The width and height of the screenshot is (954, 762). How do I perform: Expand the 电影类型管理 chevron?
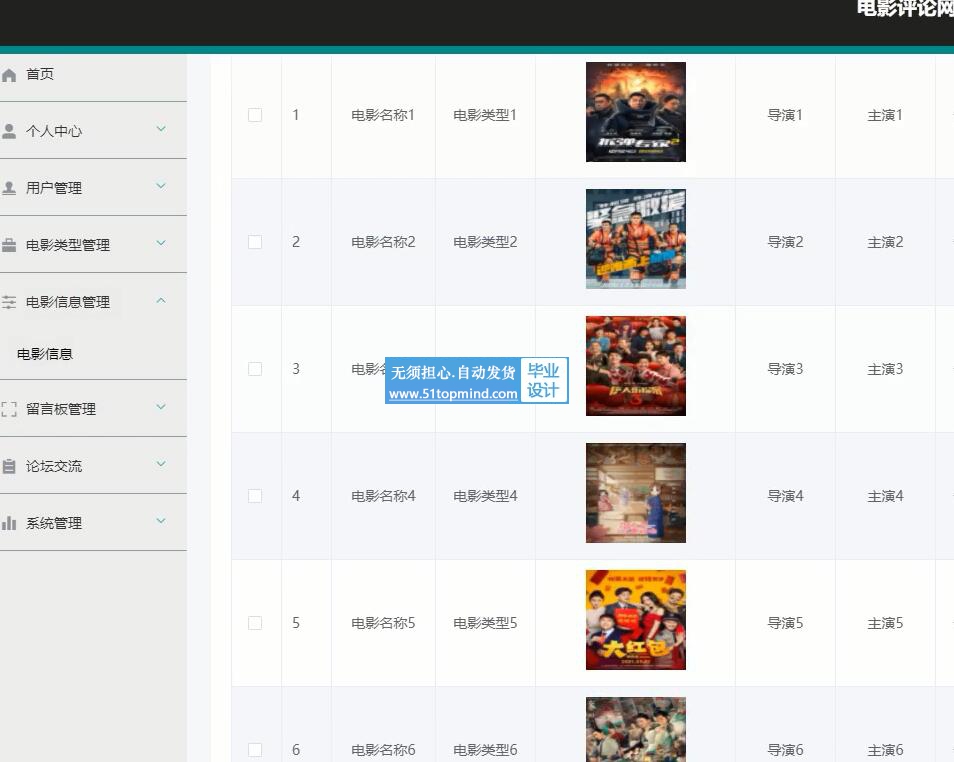point(161,243)
